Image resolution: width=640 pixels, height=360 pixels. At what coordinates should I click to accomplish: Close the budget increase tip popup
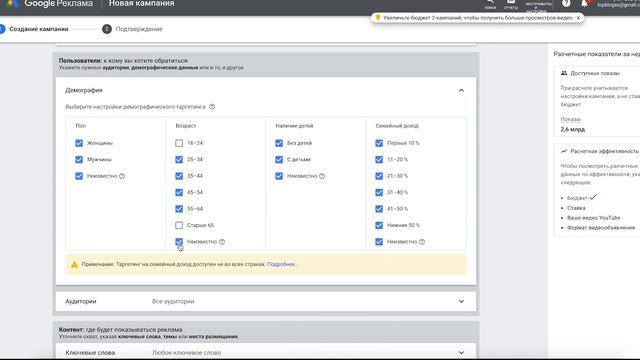pos(578,18)
